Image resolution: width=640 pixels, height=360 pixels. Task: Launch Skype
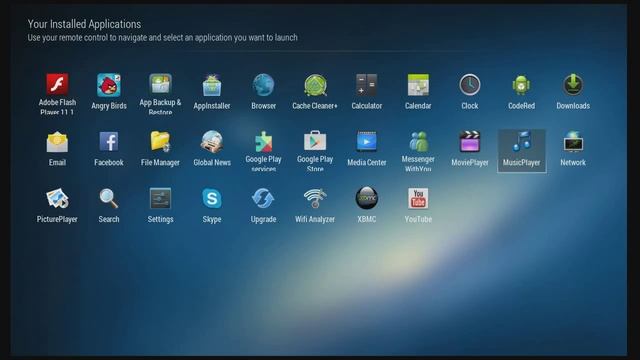(212, 206)
